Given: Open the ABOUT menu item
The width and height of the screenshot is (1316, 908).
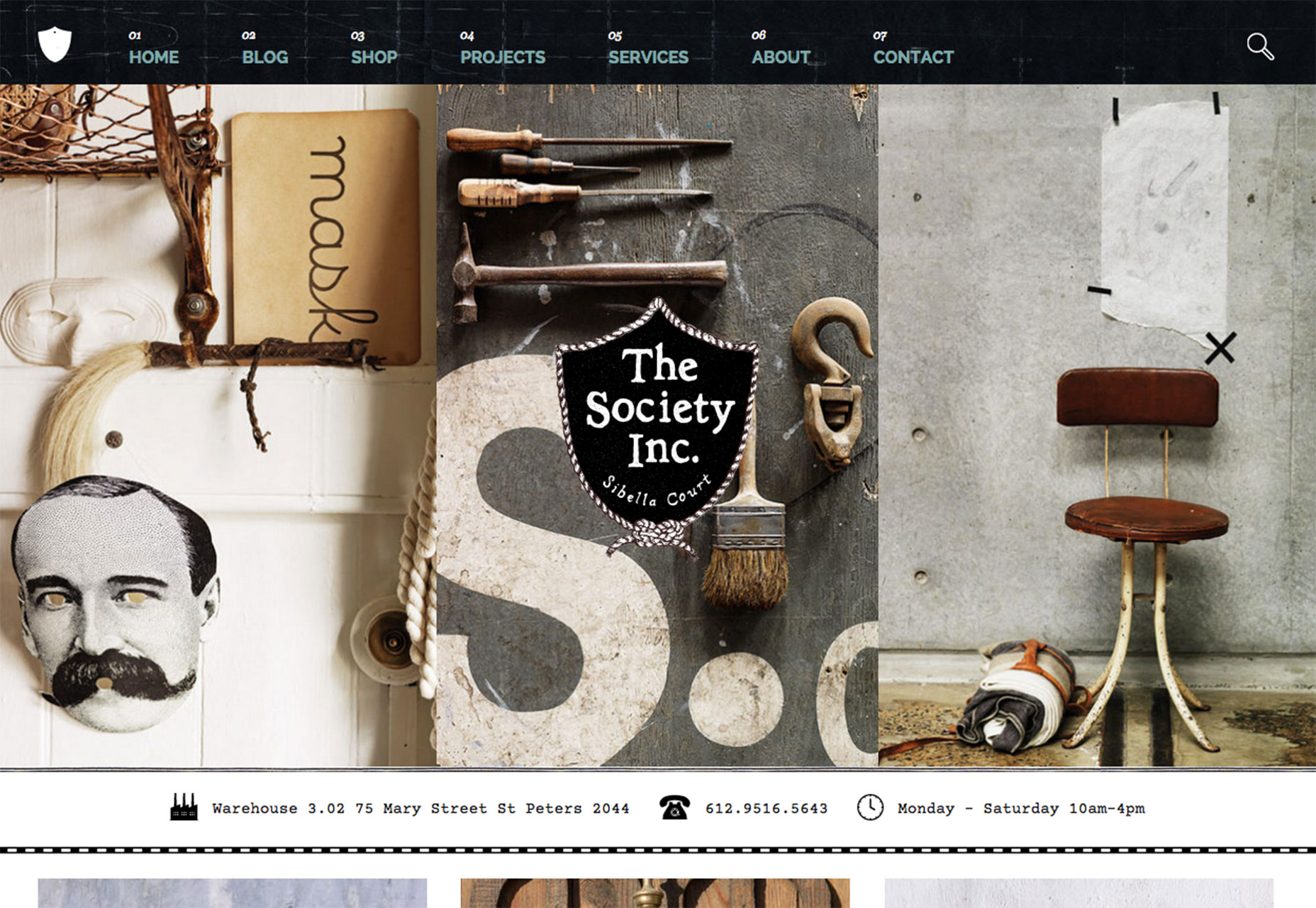Looking at the screenshot, I should click(x=781, y=57).
